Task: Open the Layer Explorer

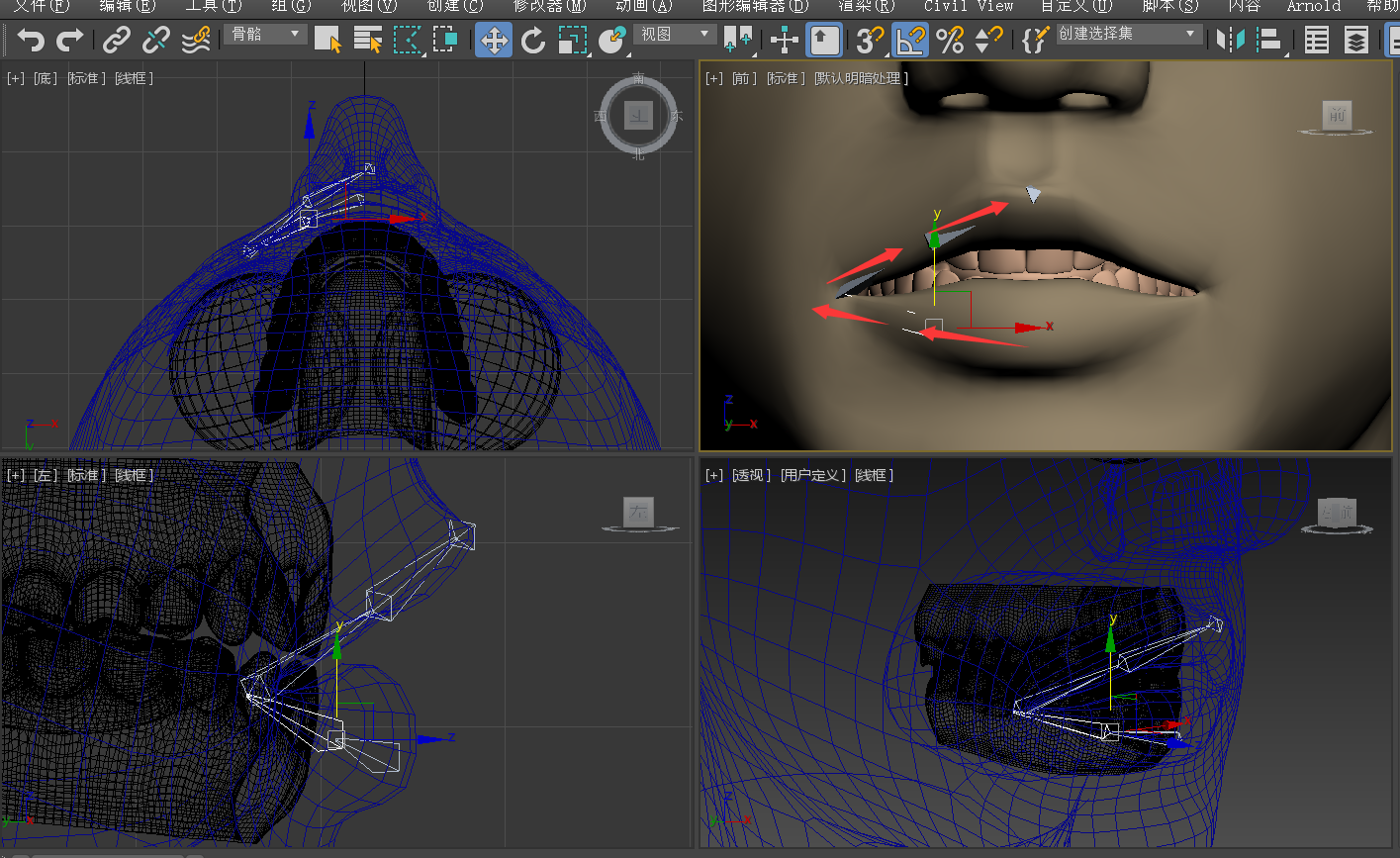Action: click(x=1356, y=41)
